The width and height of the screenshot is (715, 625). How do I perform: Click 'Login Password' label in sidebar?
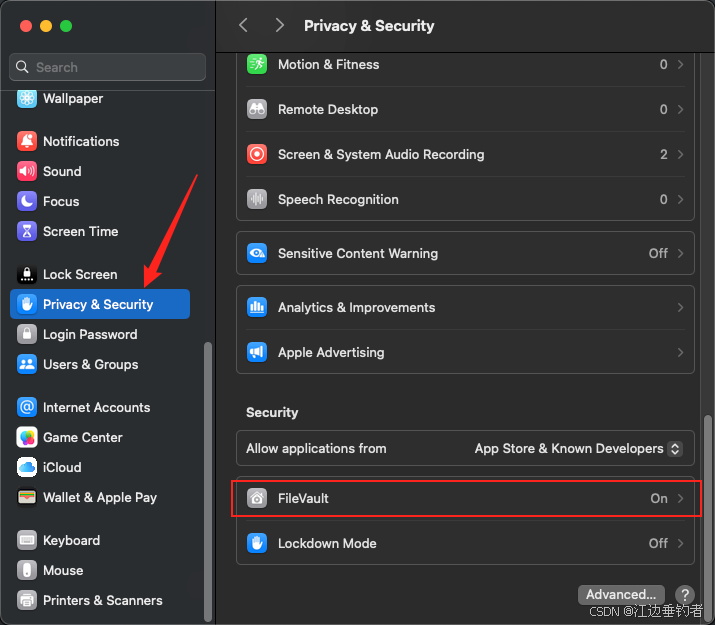click(x=90, y=334)
